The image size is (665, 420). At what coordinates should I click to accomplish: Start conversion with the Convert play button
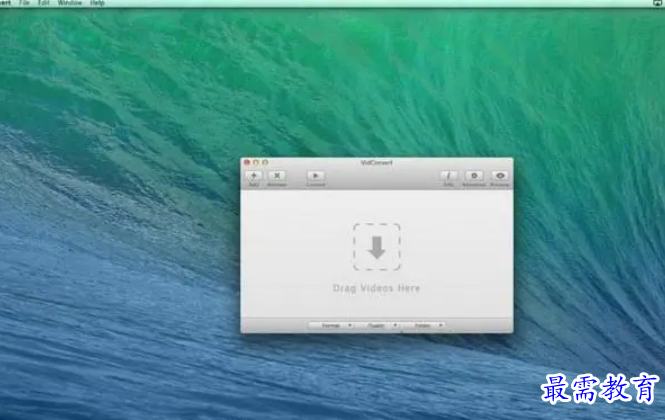pos(316,176)
